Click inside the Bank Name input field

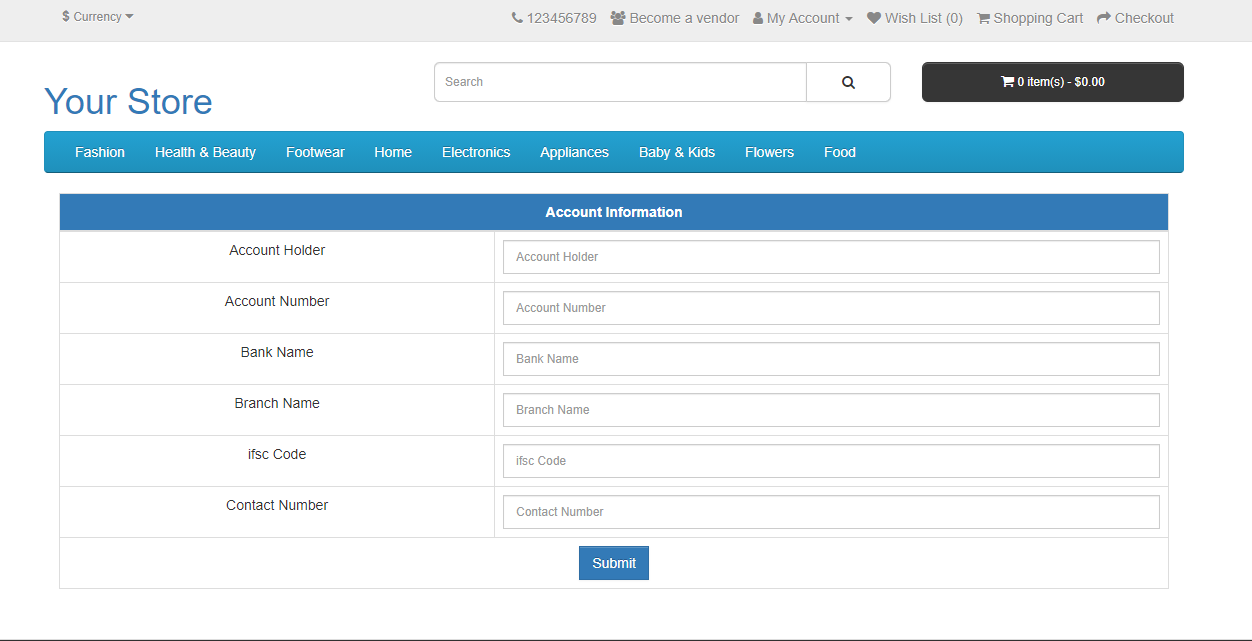(x=831, y=358)
